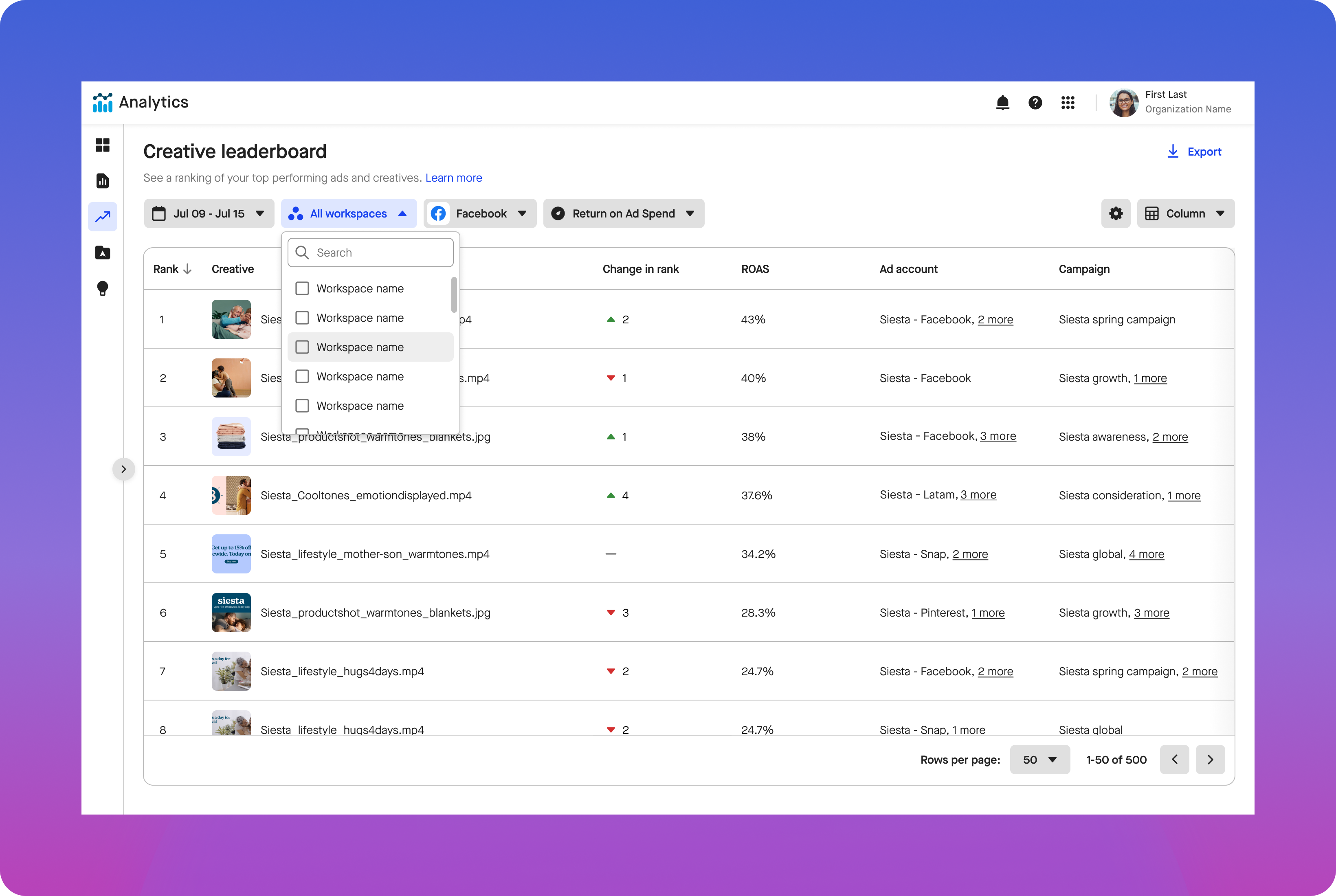Open the rank 5 promo thumbnail
Image resolution: width=1336 pixels, height=896 pixels.
[x=231, y=554]
